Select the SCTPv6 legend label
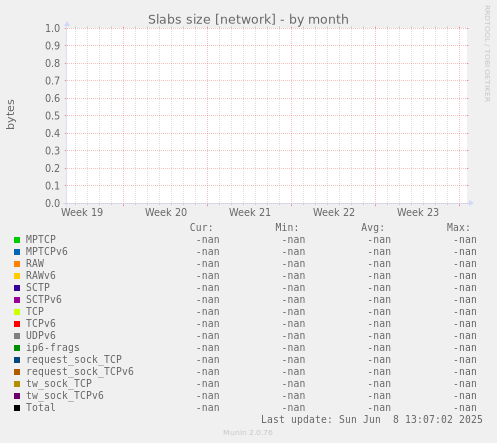 click(44, 299)
